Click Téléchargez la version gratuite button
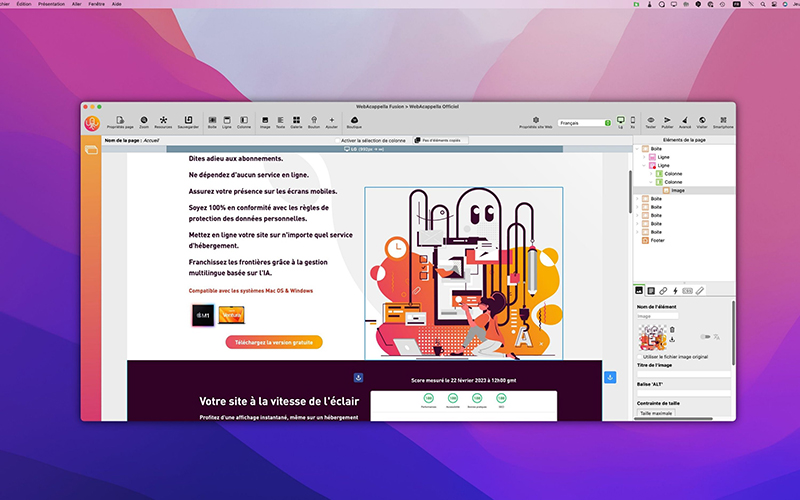Image resolution: width=800 pixels, height=500 pixels. pos(274,342)
